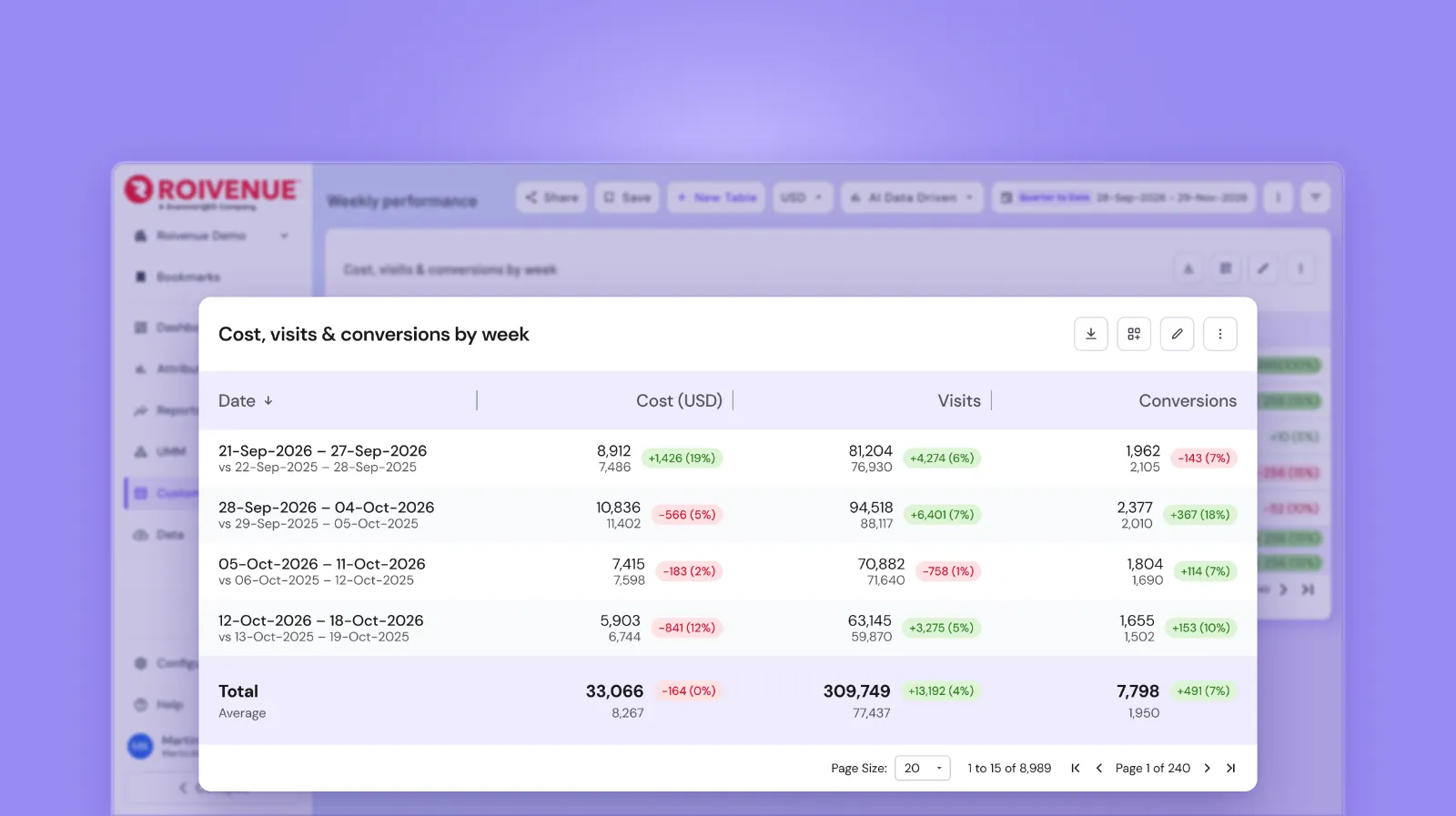Open UMM in the sidebar
The width and height of the screenshot is (1456, 816).
(x=161, y=451)
